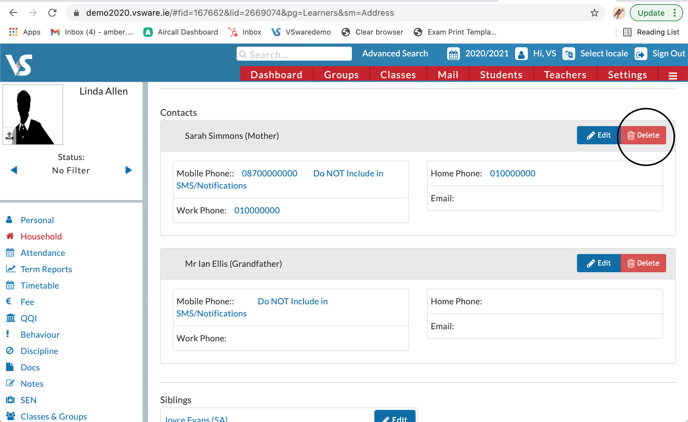Go to next student with right arrow
Screen dimensions: 688x422
tap(128, 170)
